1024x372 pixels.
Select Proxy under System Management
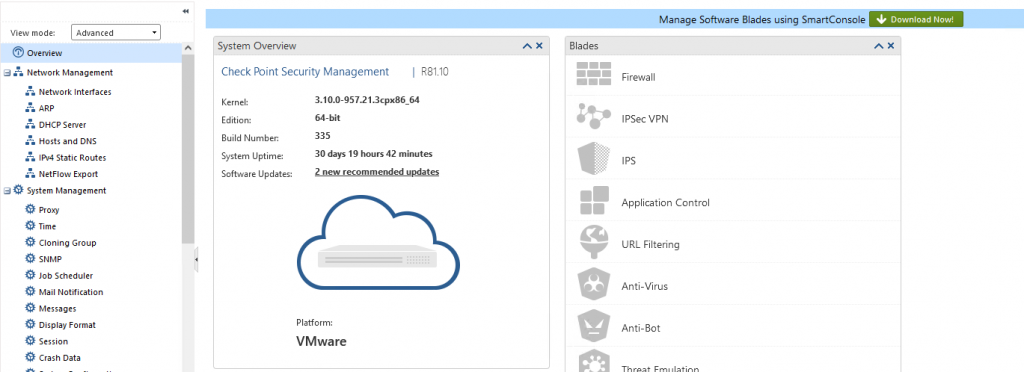[49, 210]
